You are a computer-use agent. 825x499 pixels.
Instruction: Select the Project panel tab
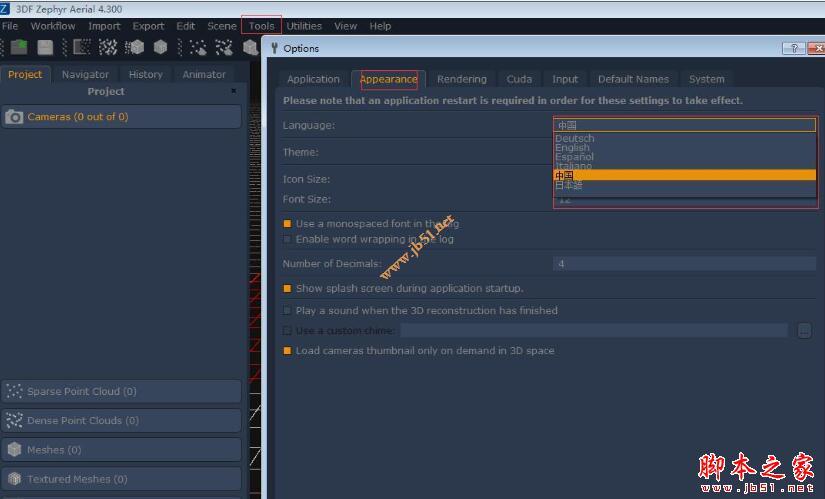coord(25,74)
